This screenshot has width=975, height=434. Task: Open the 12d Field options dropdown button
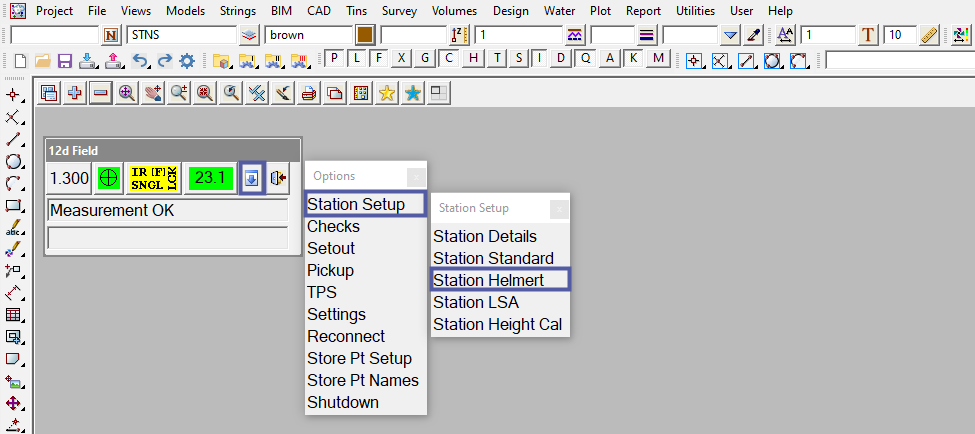point(252,178)
